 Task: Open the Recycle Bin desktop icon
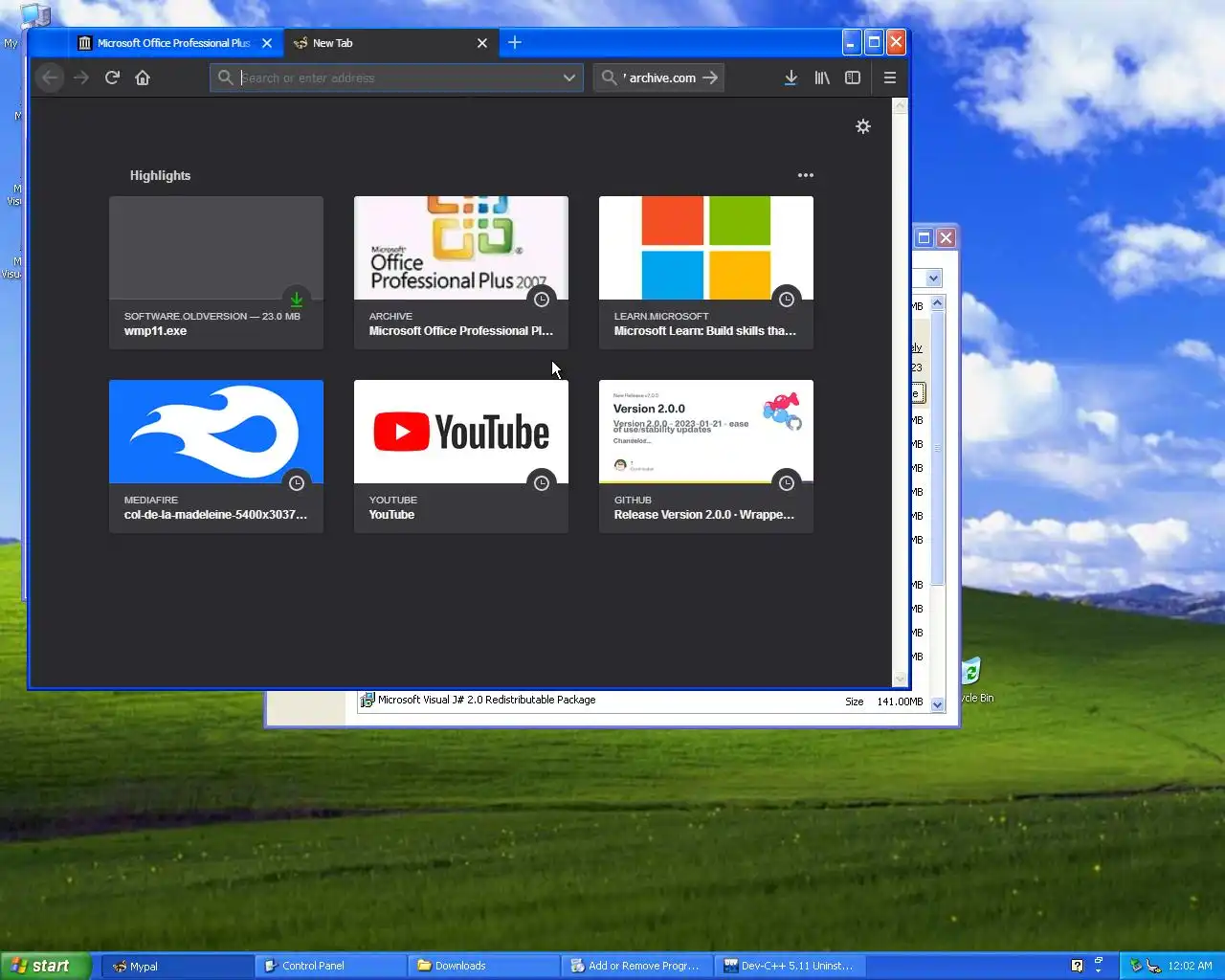pyautogui.click(x=973, y=678)
